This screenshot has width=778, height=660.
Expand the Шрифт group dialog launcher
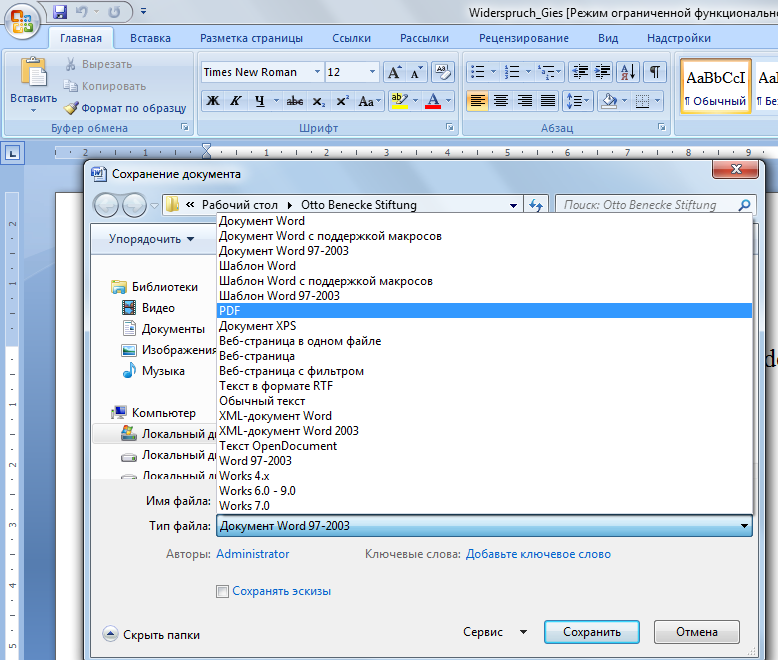point(450,128)
